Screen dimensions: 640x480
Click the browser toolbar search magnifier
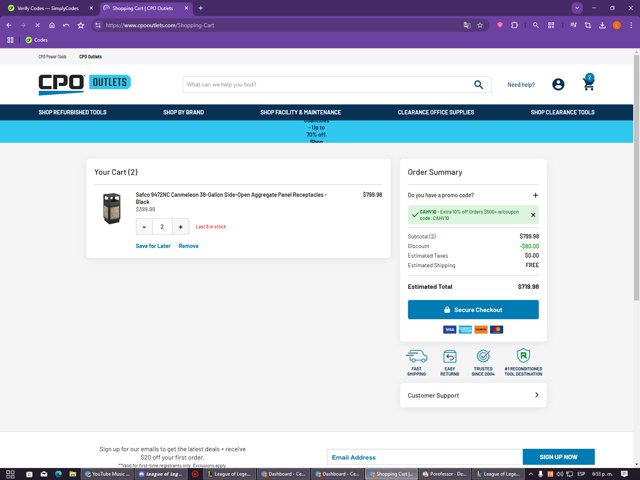[x=536, y=25]
